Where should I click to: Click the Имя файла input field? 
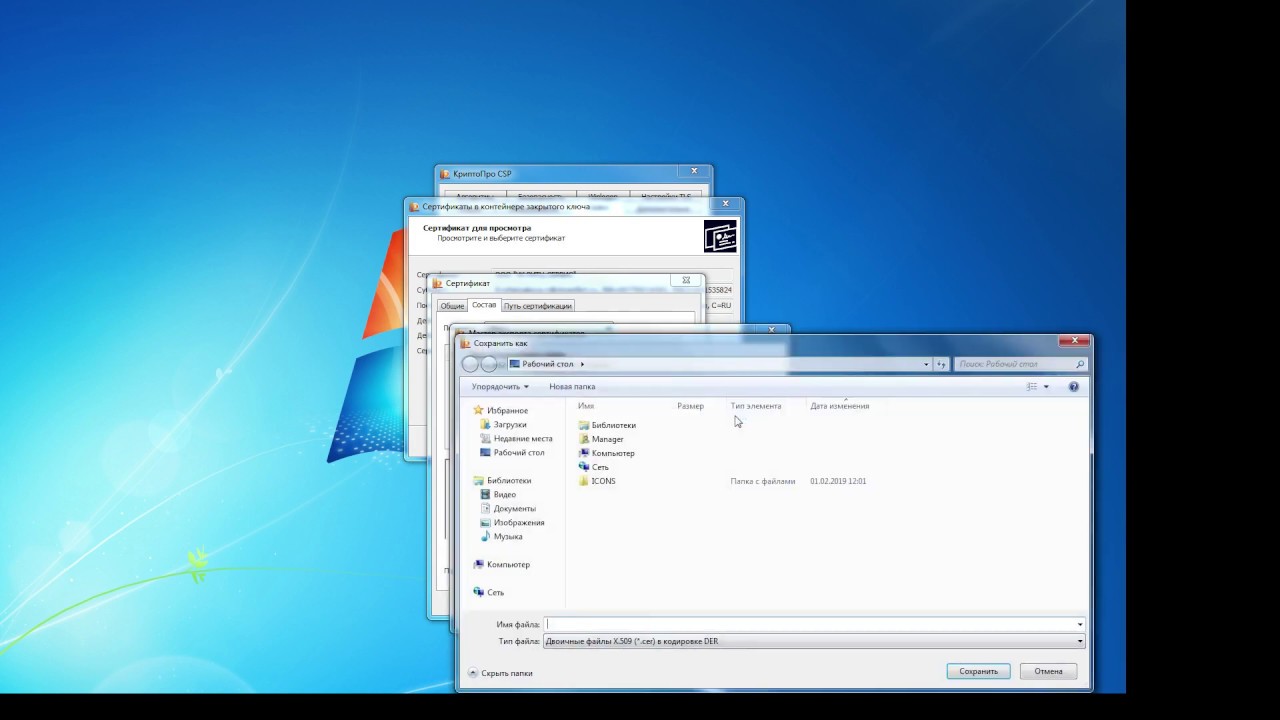[809, 624]
